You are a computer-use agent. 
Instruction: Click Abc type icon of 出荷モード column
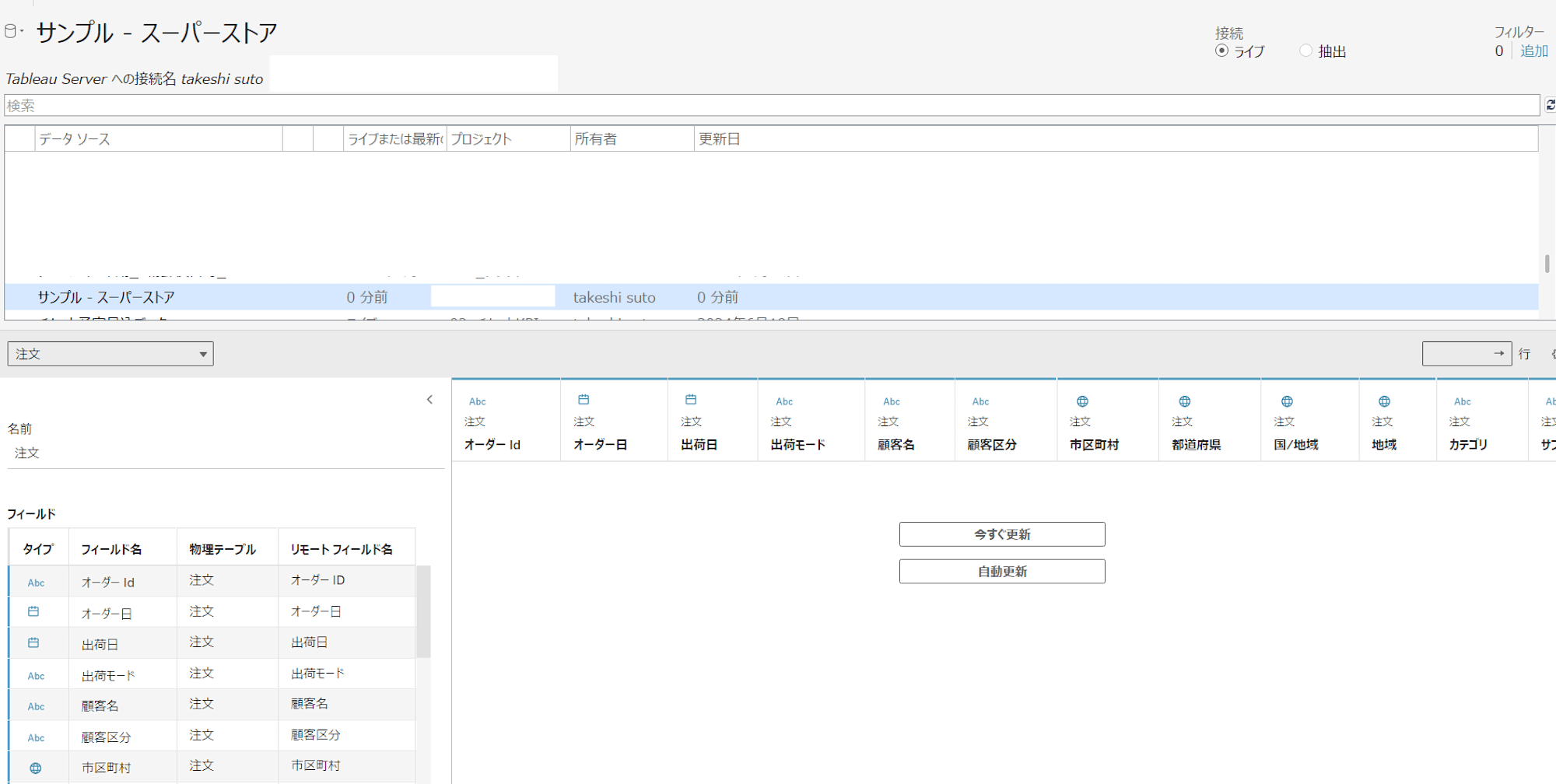coord(784,401)
